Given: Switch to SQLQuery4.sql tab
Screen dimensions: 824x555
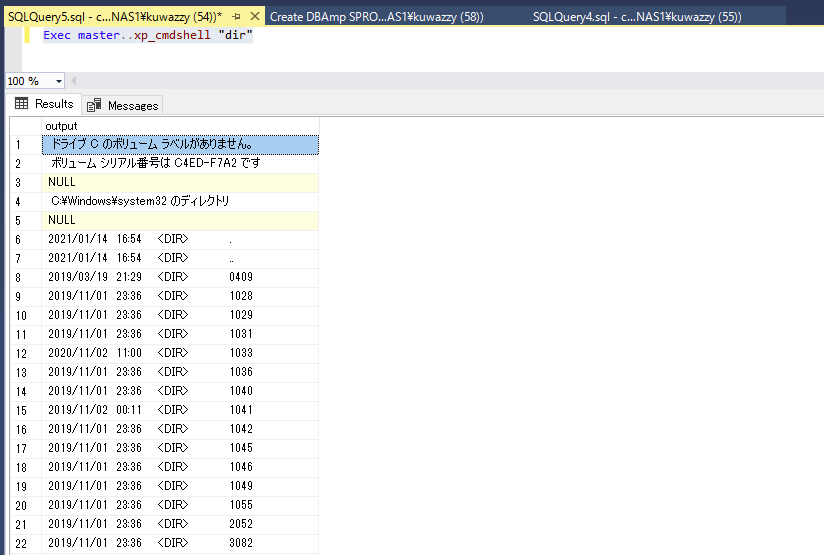Looking at the screenshot, I should 637,17.
